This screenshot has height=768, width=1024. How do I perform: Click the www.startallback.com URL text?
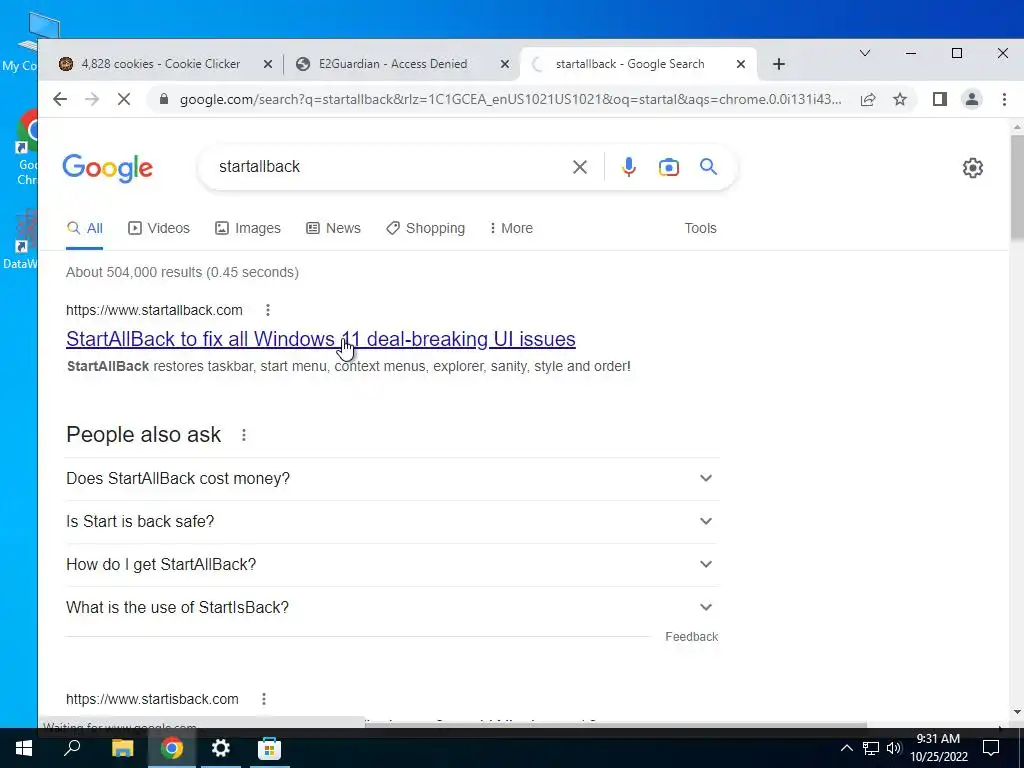[154, 310]
